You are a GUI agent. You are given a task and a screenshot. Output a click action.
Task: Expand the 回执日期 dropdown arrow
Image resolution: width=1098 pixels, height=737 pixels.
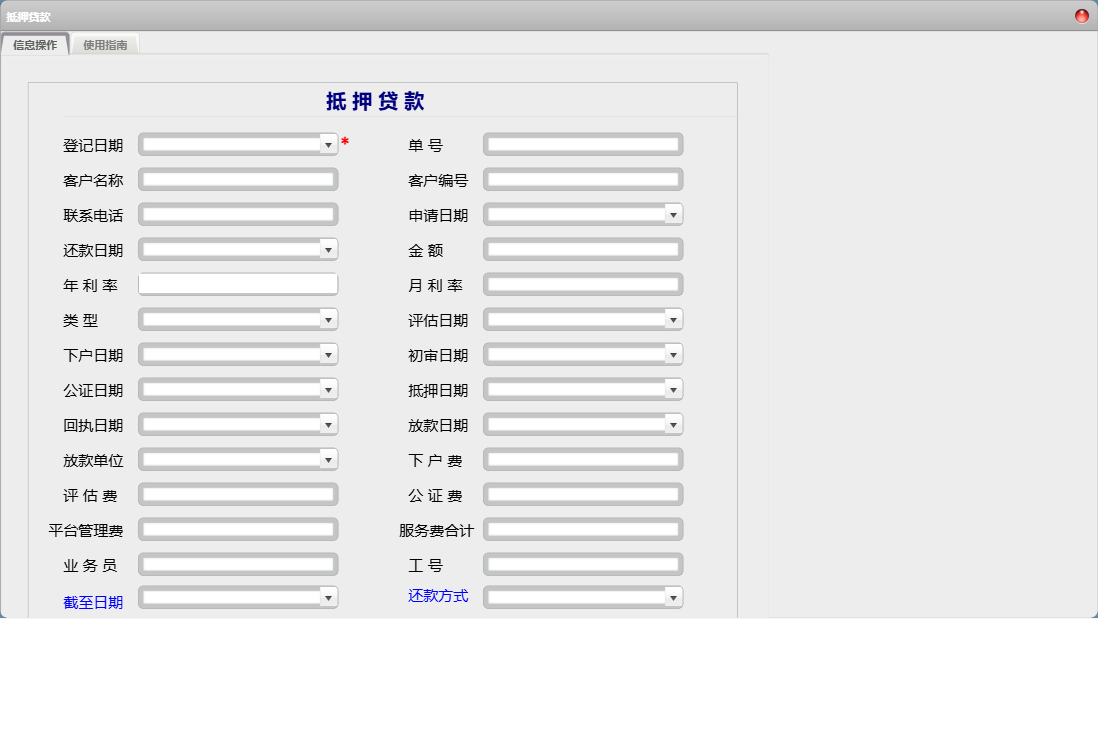[x=328, y=425]
